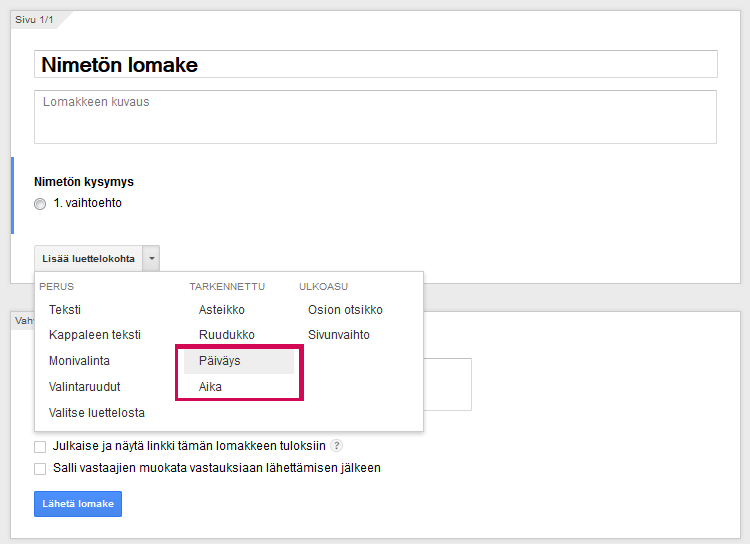Choose Aika from the menu
Image resolution: width=750 pixels, height=544 pixels.
point(211,387)
